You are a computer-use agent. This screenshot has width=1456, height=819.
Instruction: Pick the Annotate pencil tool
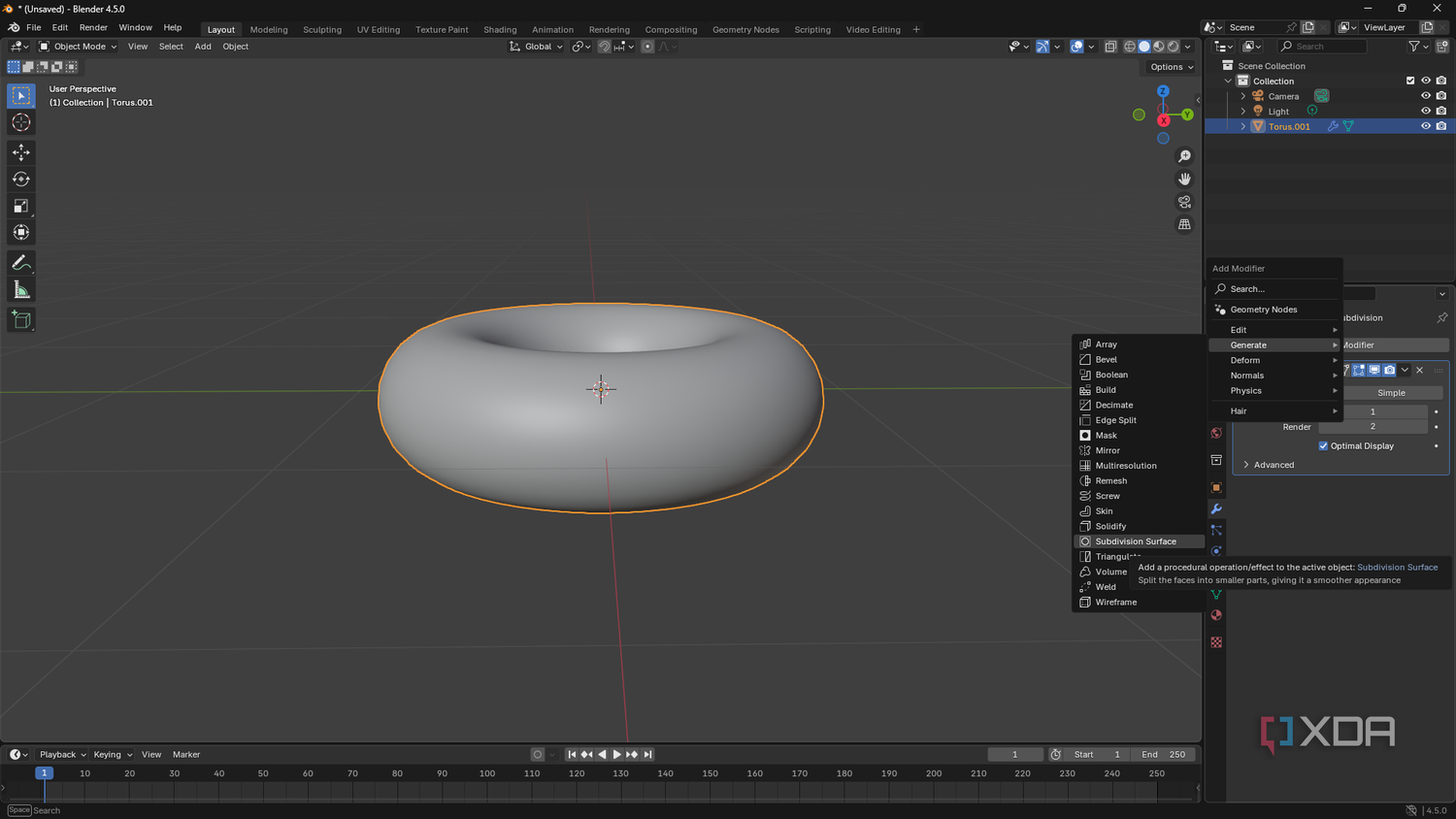click(21, 263)
